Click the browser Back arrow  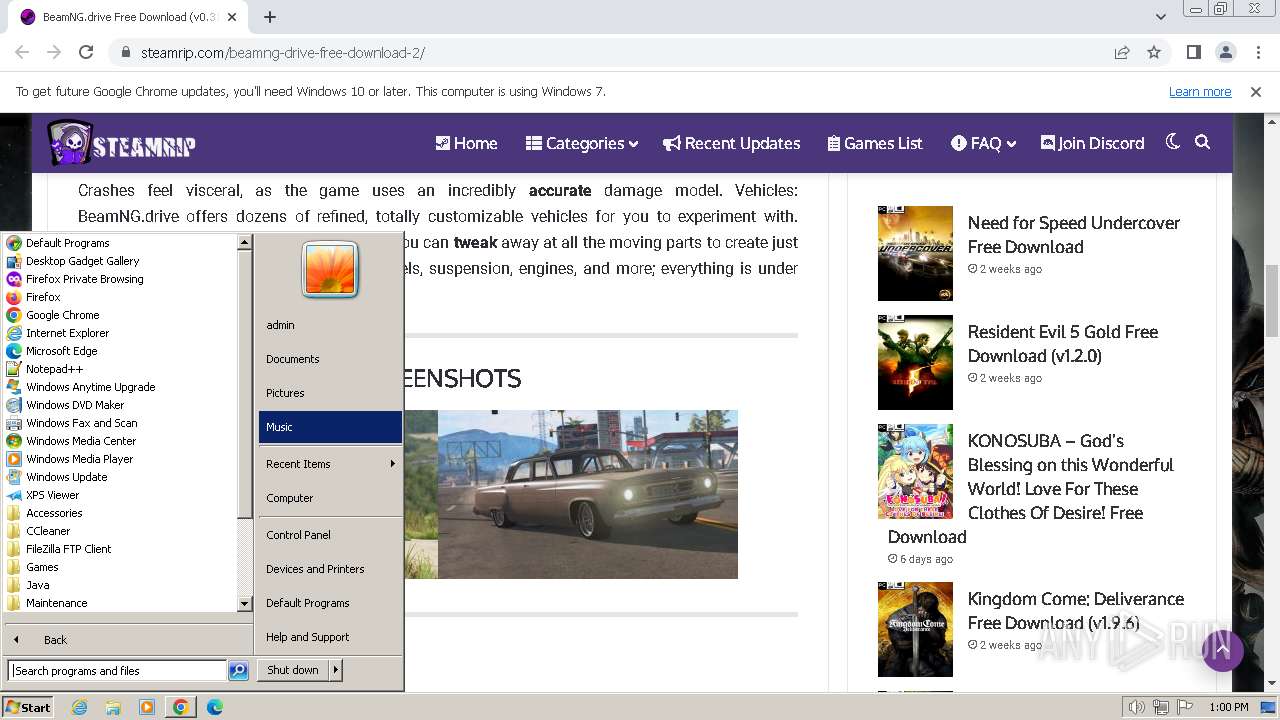(x=22, y=52)
